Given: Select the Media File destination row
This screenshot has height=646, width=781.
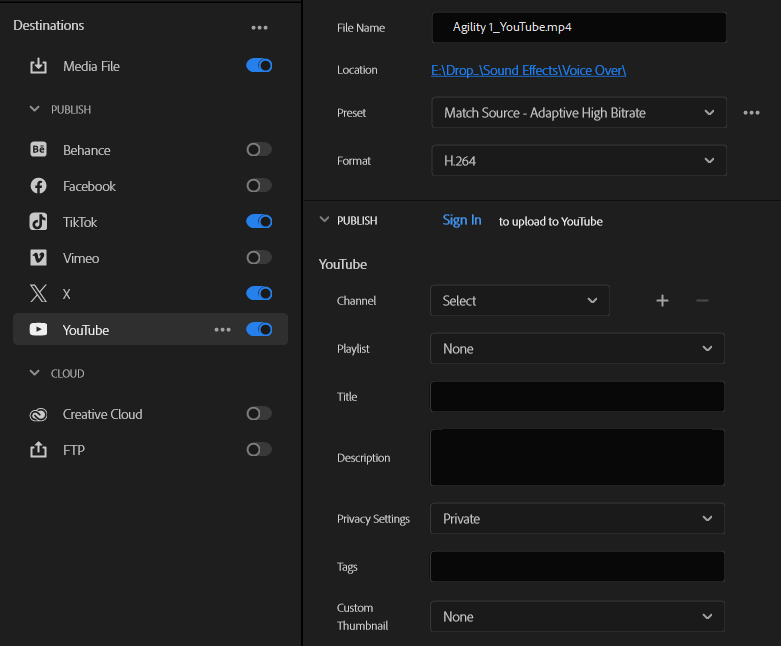Looking at the screenshot, I should [150, 66].
